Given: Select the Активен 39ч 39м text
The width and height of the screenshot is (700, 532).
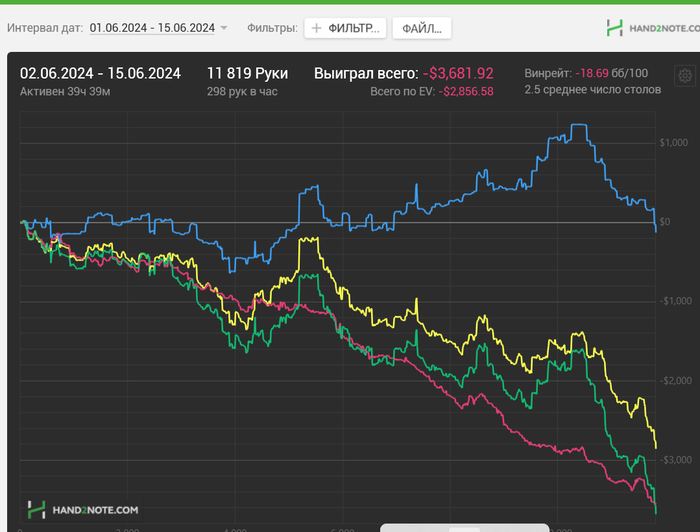Looking at the screenshot, I should pyautogui.click(x=65, y=91).
